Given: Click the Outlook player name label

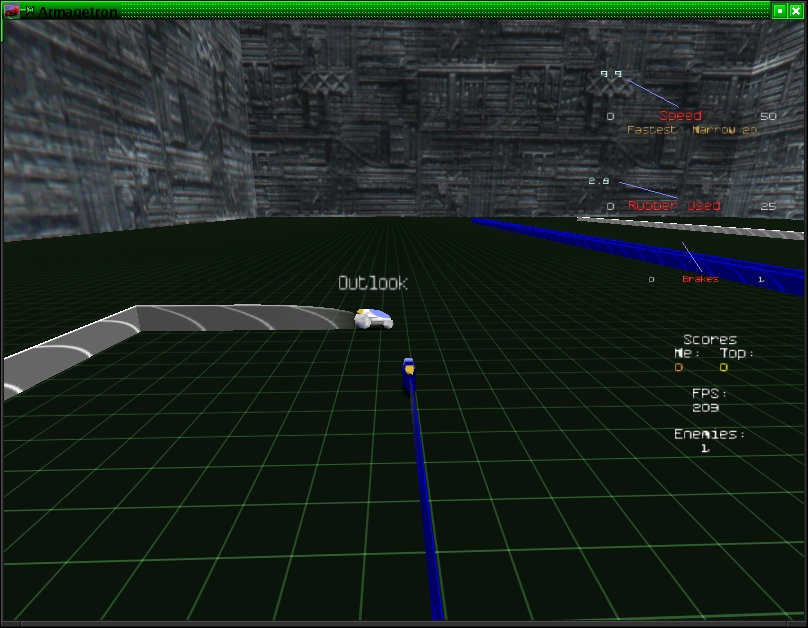Looking at the screenshot, I should pos(373,283).
